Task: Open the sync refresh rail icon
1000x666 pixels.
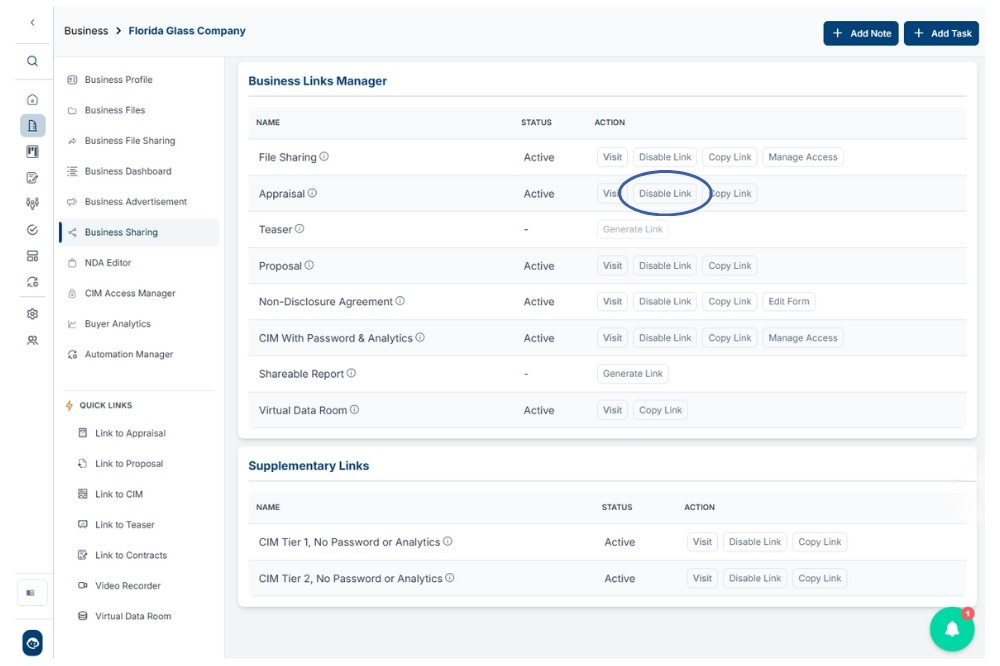Action: click(33, 282)
